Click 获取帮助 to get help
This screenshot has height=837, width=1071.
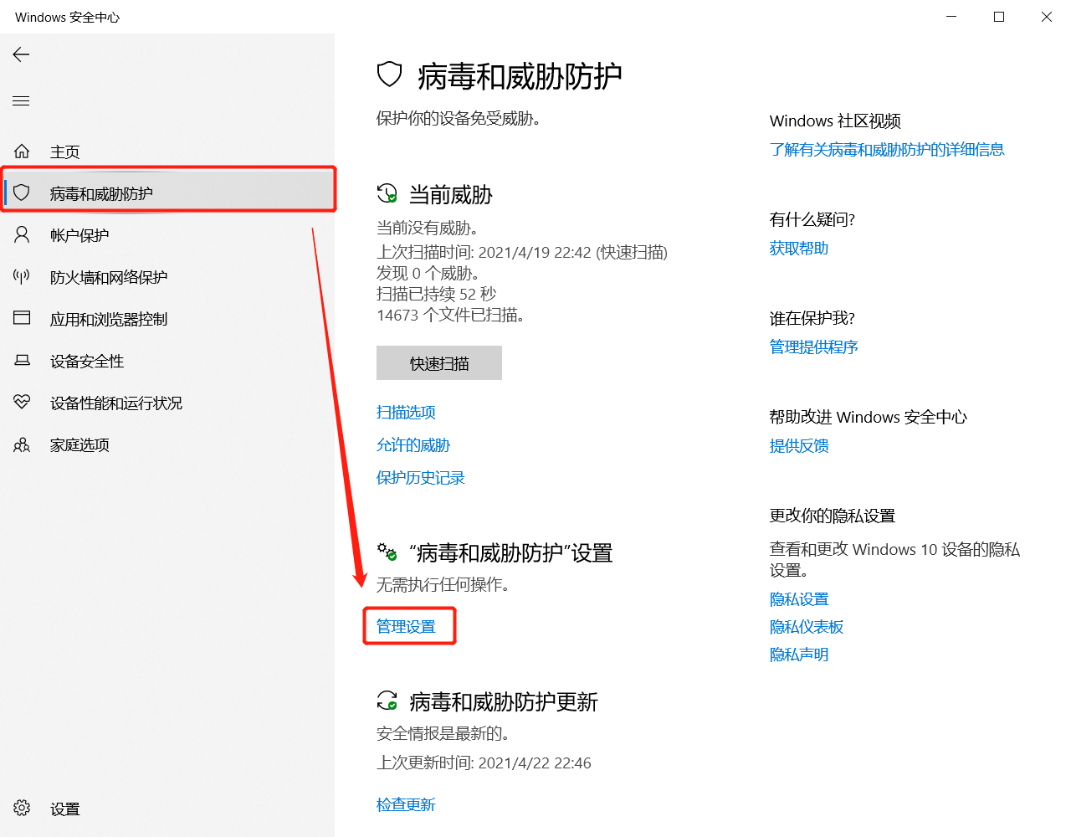(798, 247)
